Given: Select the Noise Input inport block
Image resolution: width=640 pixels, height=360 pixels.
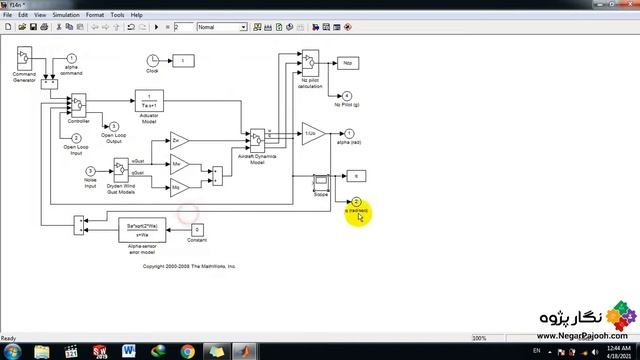Looking at the screenshot, I should click(x=90, y=171).
